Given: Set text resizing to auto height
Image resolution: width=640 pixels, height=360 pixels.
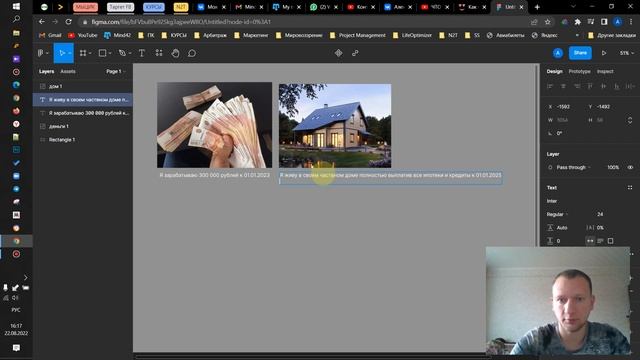Looking at the screenshot, I should pyautogui.click(x=600, y=241).
